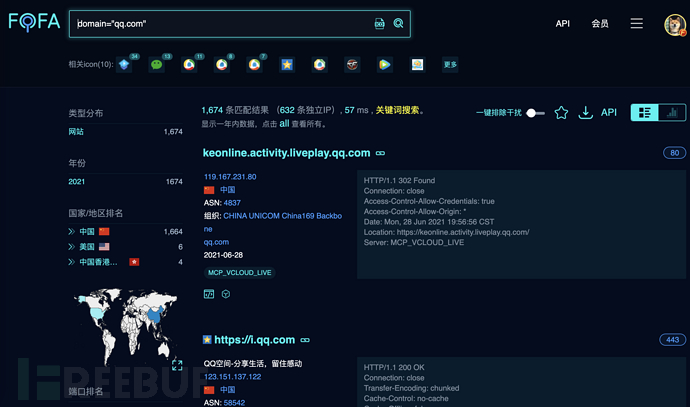Download results with the download icon
Screen dimensions: 690x407
click(585, 113)
